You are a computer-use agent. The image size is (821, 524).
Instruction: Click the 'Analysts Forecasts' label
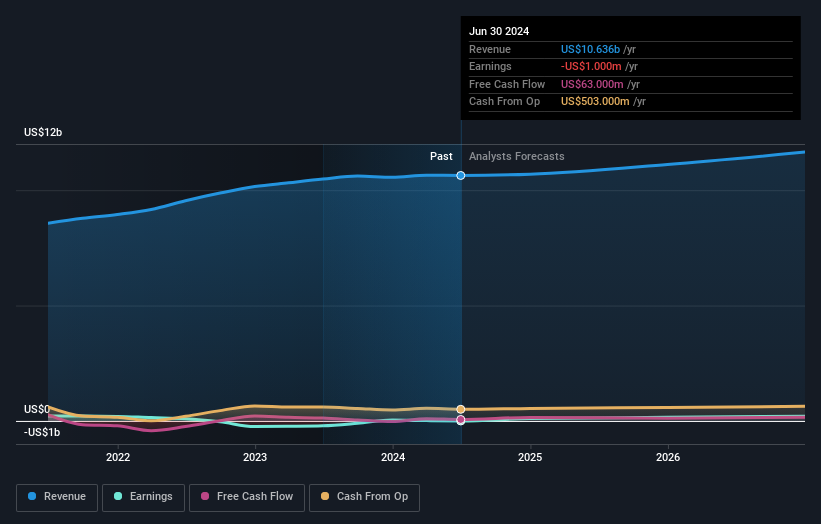point(517,156)
